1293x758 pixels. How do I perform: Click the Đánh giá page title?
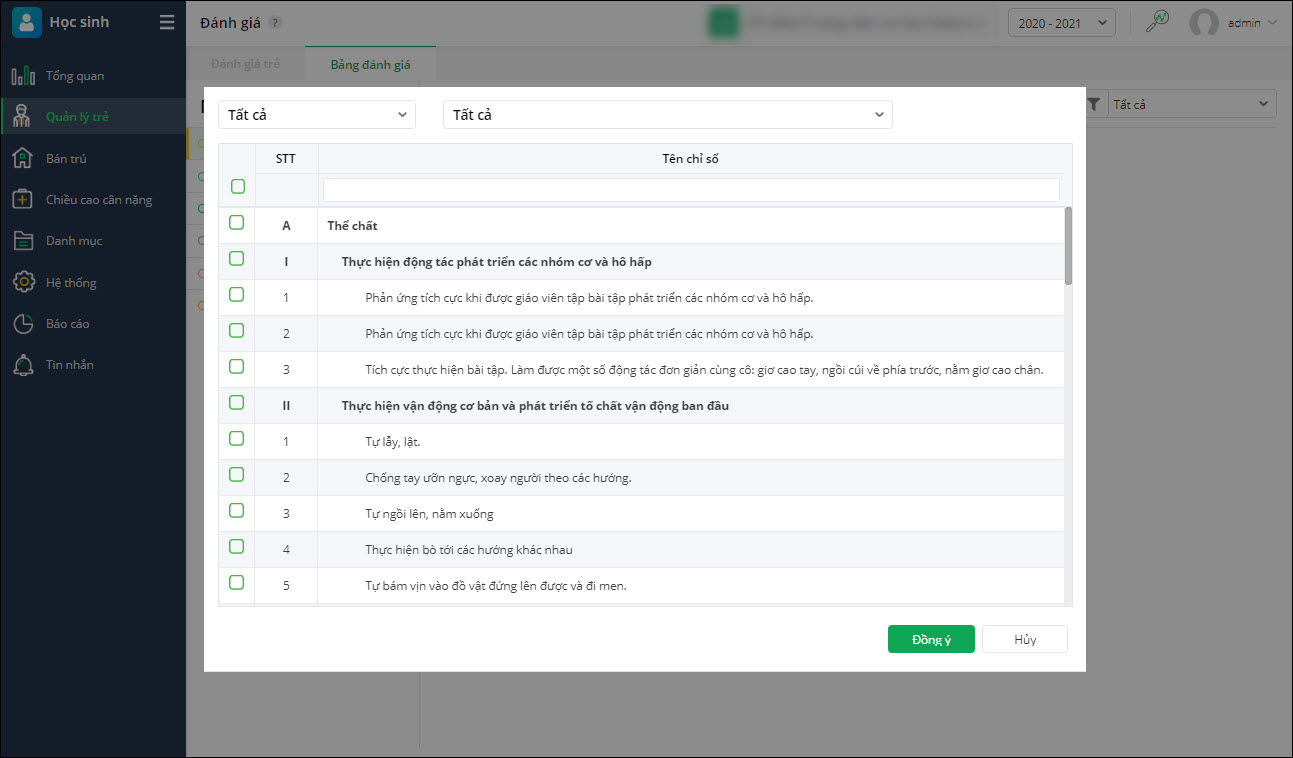tap(231, 23)
